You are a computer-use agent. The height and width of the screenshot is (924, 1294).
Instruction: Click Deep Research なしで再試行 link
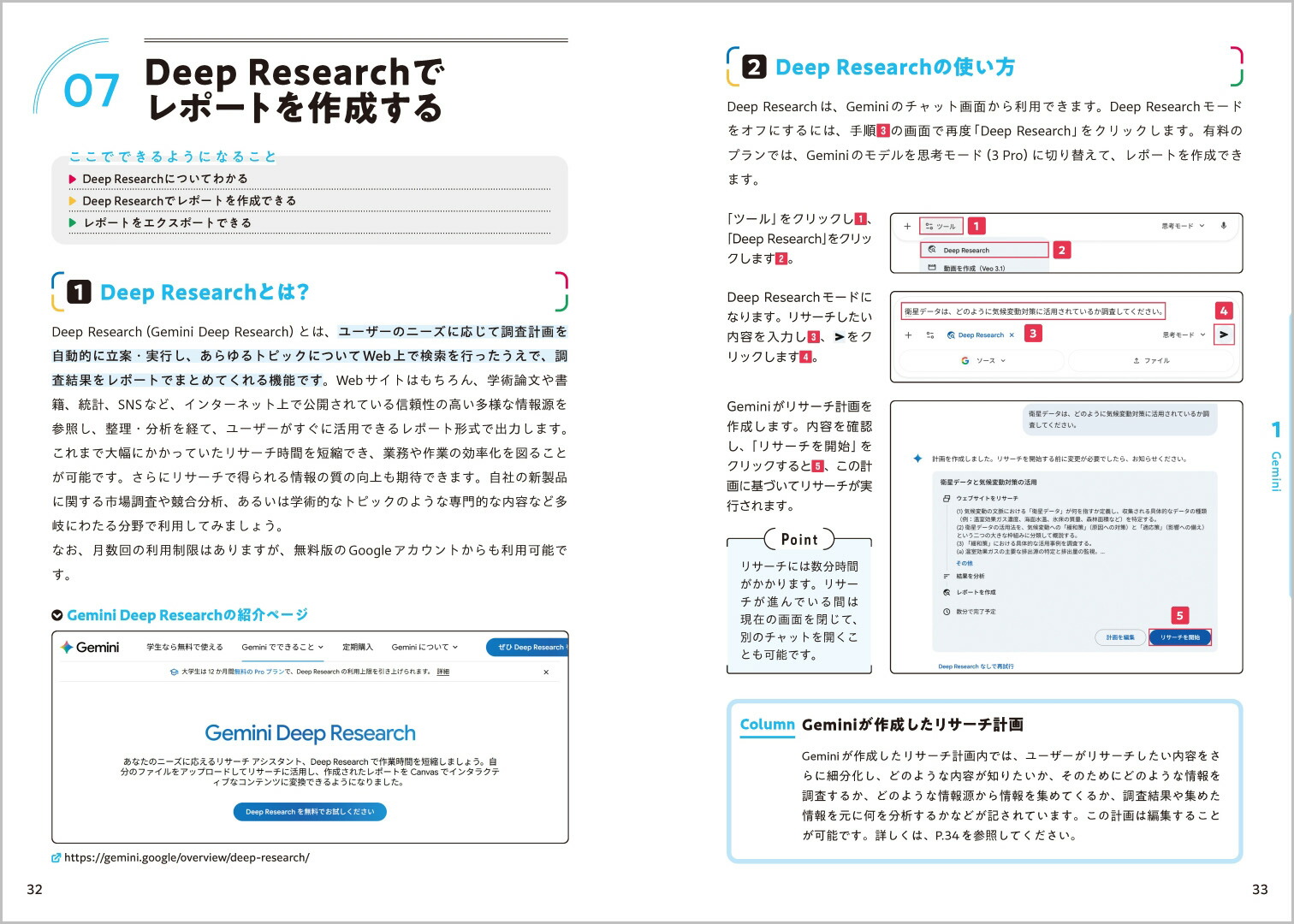976,666
